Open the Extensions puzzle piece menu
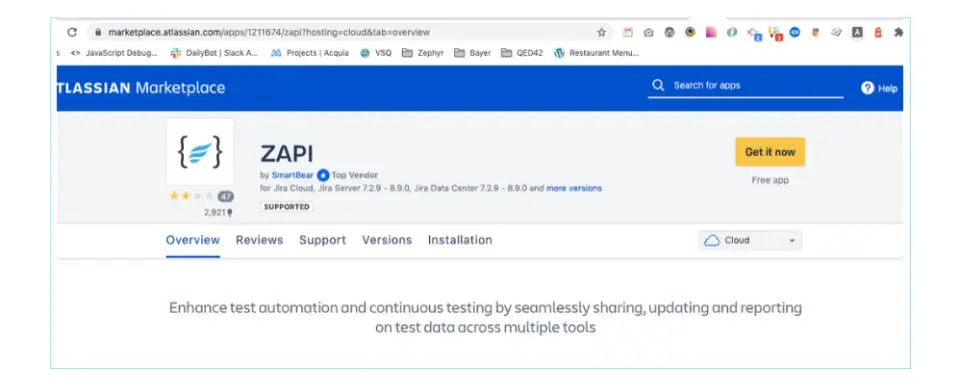This screenshot has height=391, width=960. tap(898, 33)
